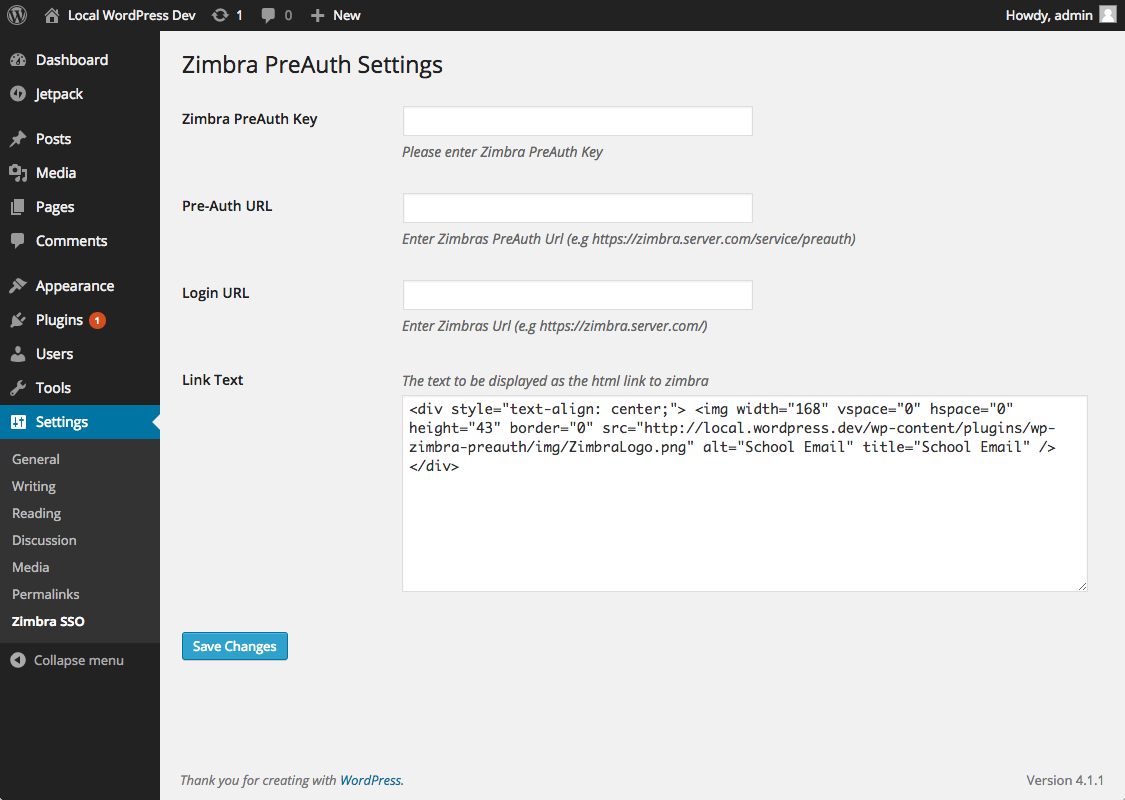The height and width of the screenshot is (800, 1125).
Task: Open the Jetpack sidebar icon
Action: [18, 94]
